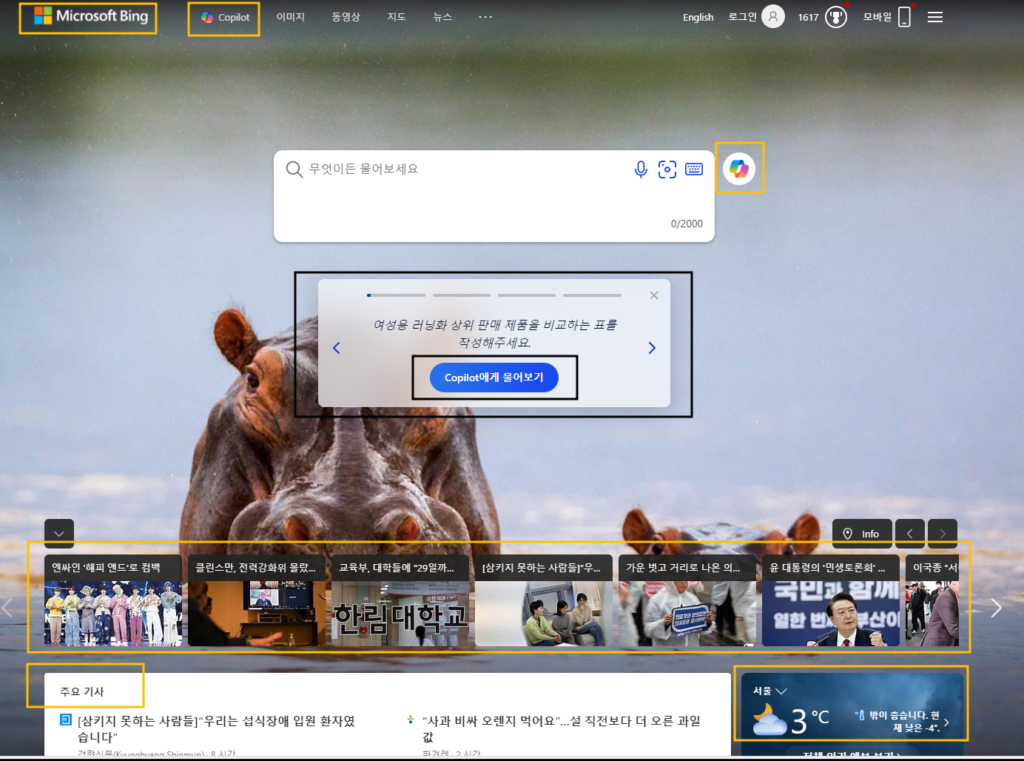1024x761 pixels.
Task: Close the Copilot suggestion card
Action: tap(654, 295)
